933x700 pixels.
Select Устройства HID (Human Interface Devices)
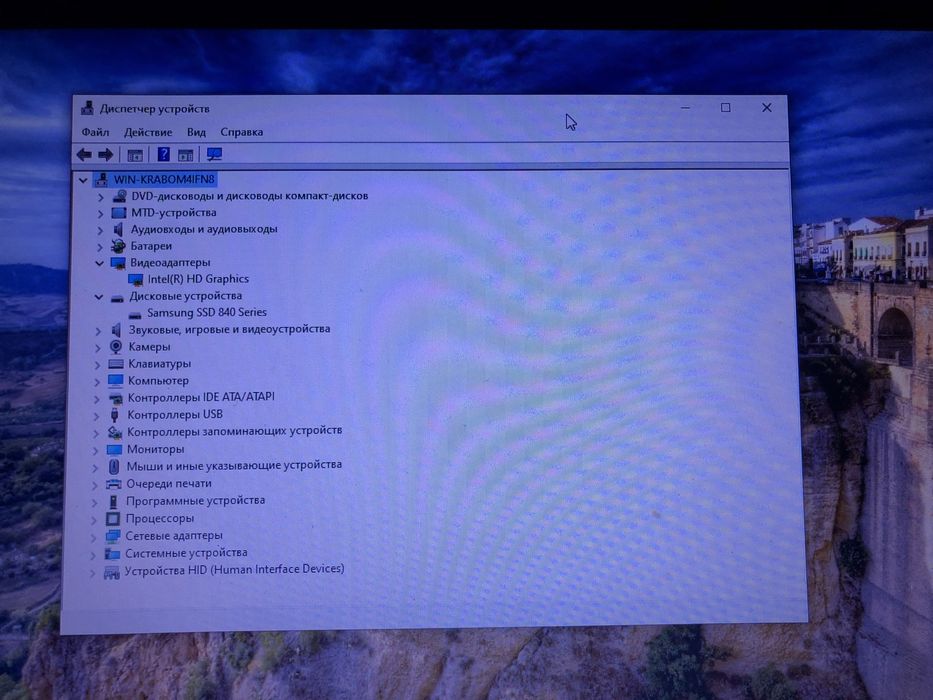(234, 570)
